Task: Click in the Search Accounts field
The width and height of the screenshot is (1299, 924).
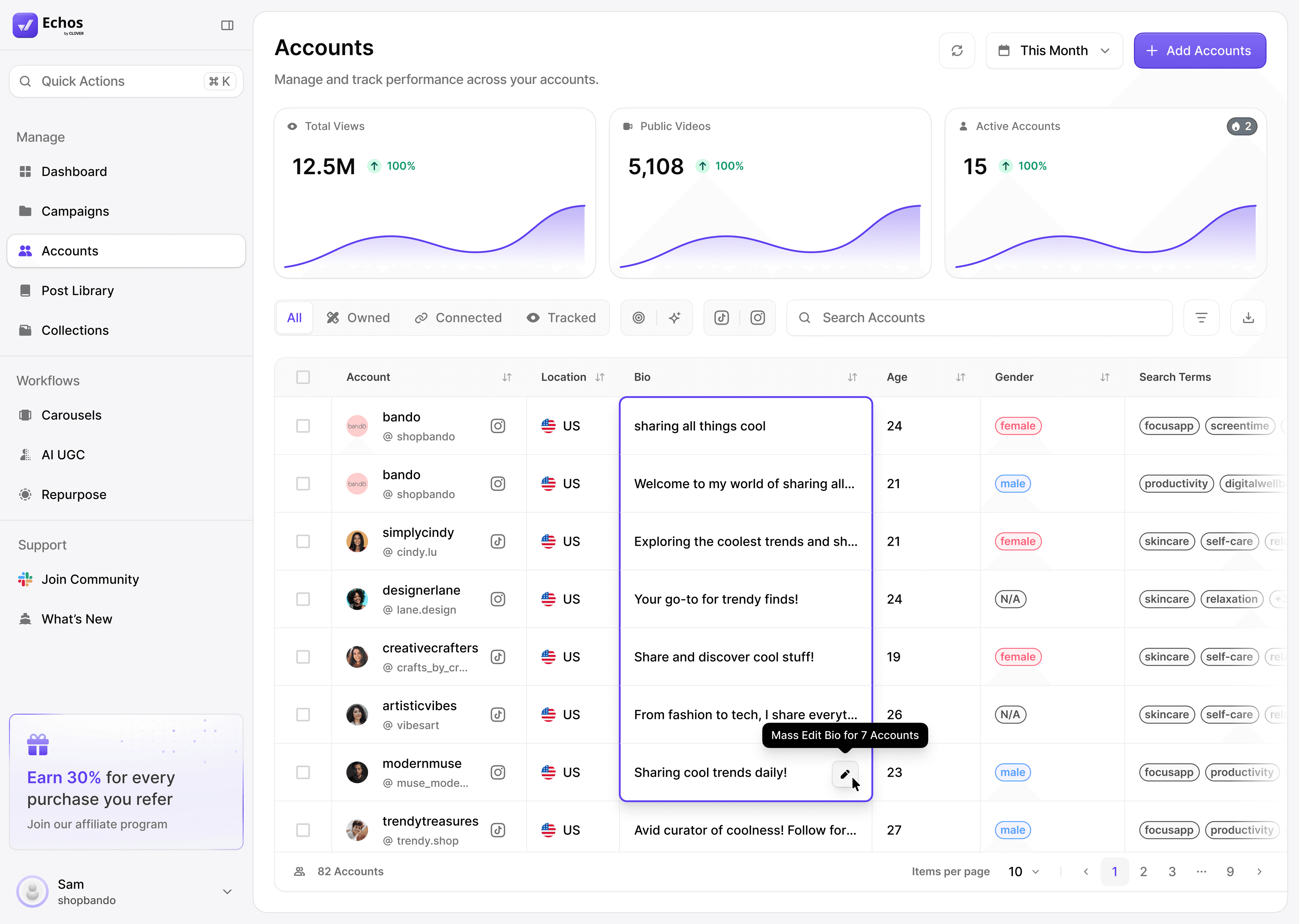Action: pyautogui.click(x=979, y=317)
